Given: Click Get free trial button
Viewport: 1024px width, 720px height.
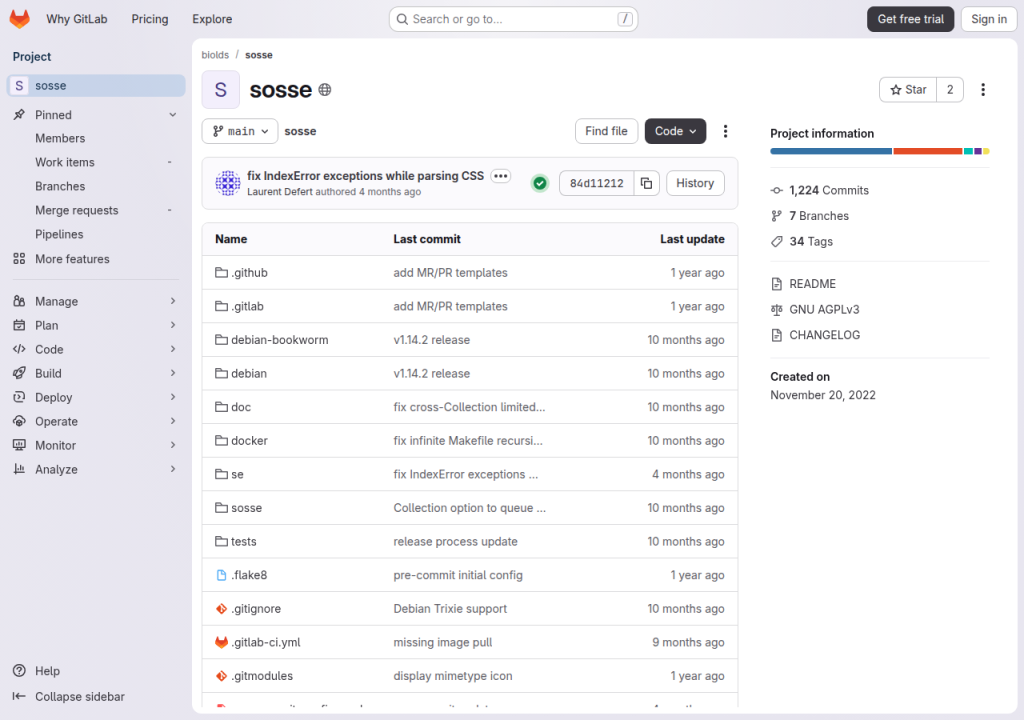Looking at the screenshot, I should tap(910, 20).
